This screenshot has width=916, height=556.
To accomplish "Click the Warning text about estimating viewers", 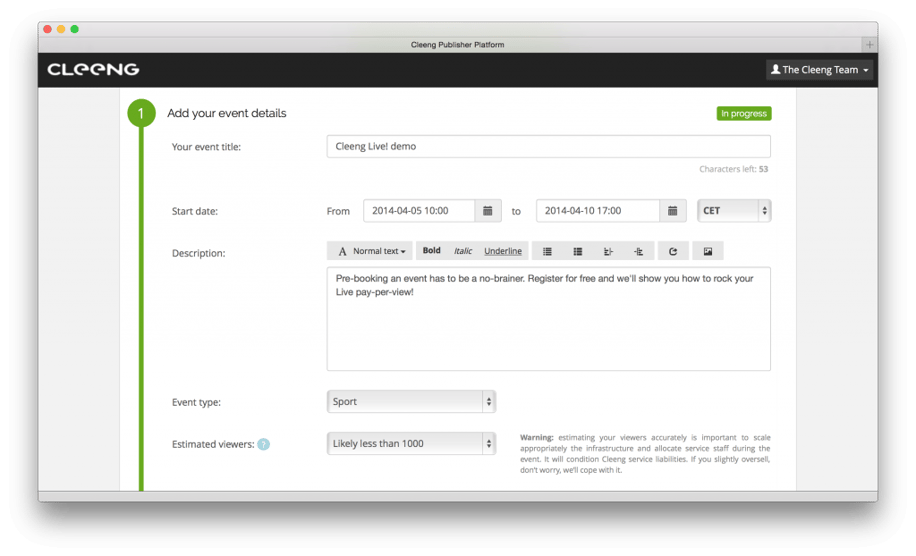I will coord(645,454).
